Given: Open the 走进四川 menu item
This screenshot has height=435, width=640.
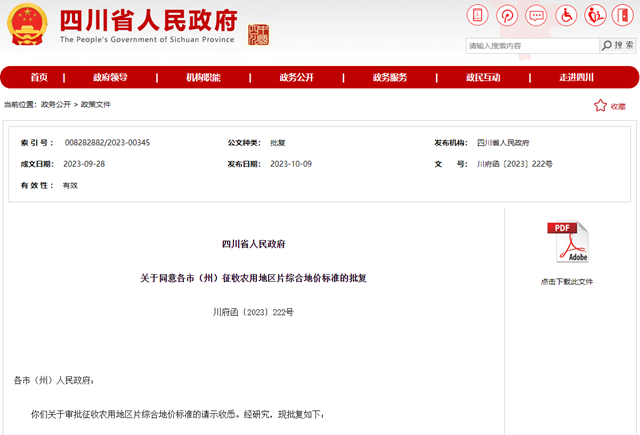Looking at the screenshot, I should [576, 77].
